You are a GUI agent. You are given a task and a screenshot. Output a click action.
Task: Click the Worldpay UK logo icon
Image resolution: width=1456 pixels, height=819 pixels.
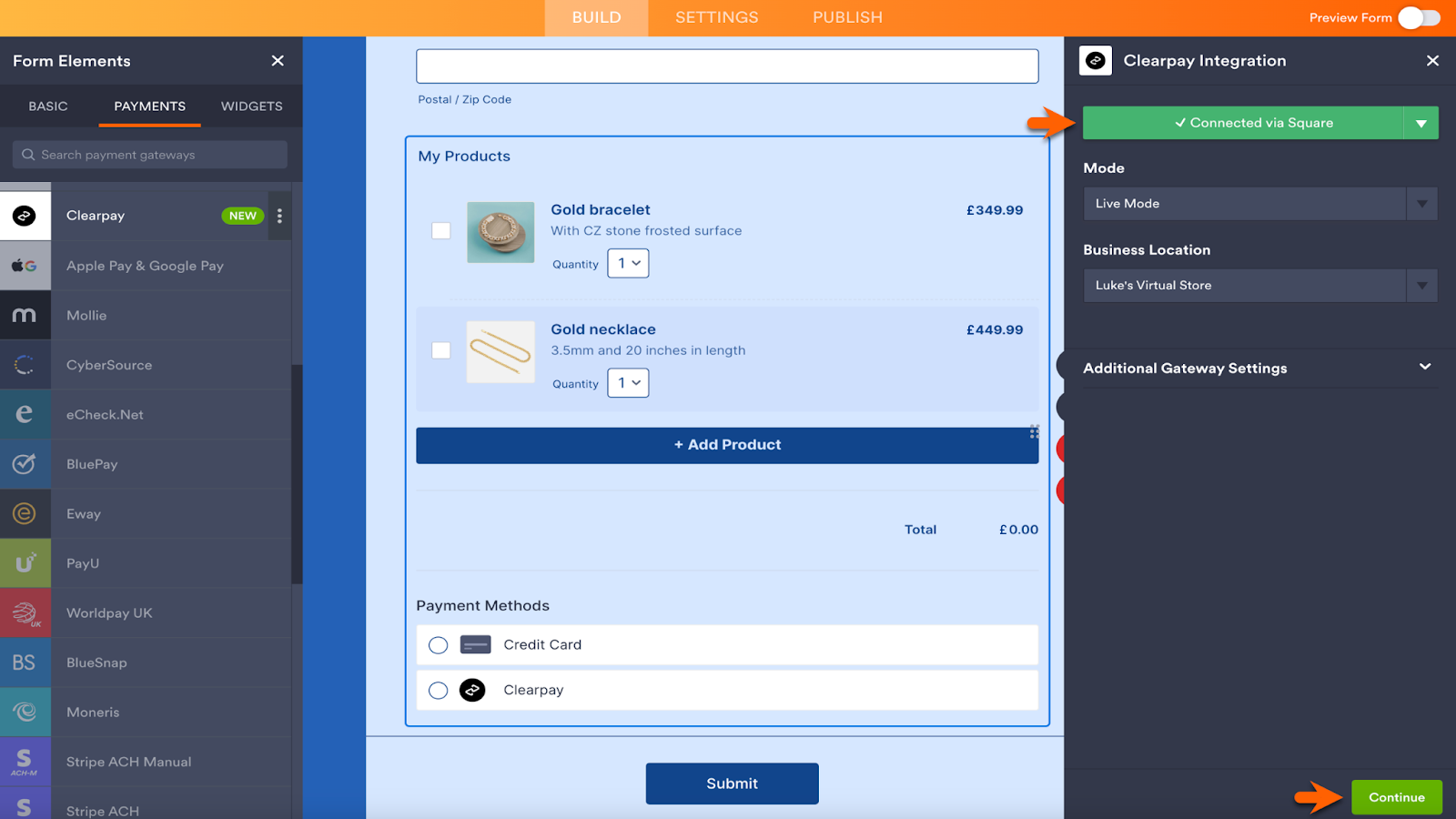point(25,612)
